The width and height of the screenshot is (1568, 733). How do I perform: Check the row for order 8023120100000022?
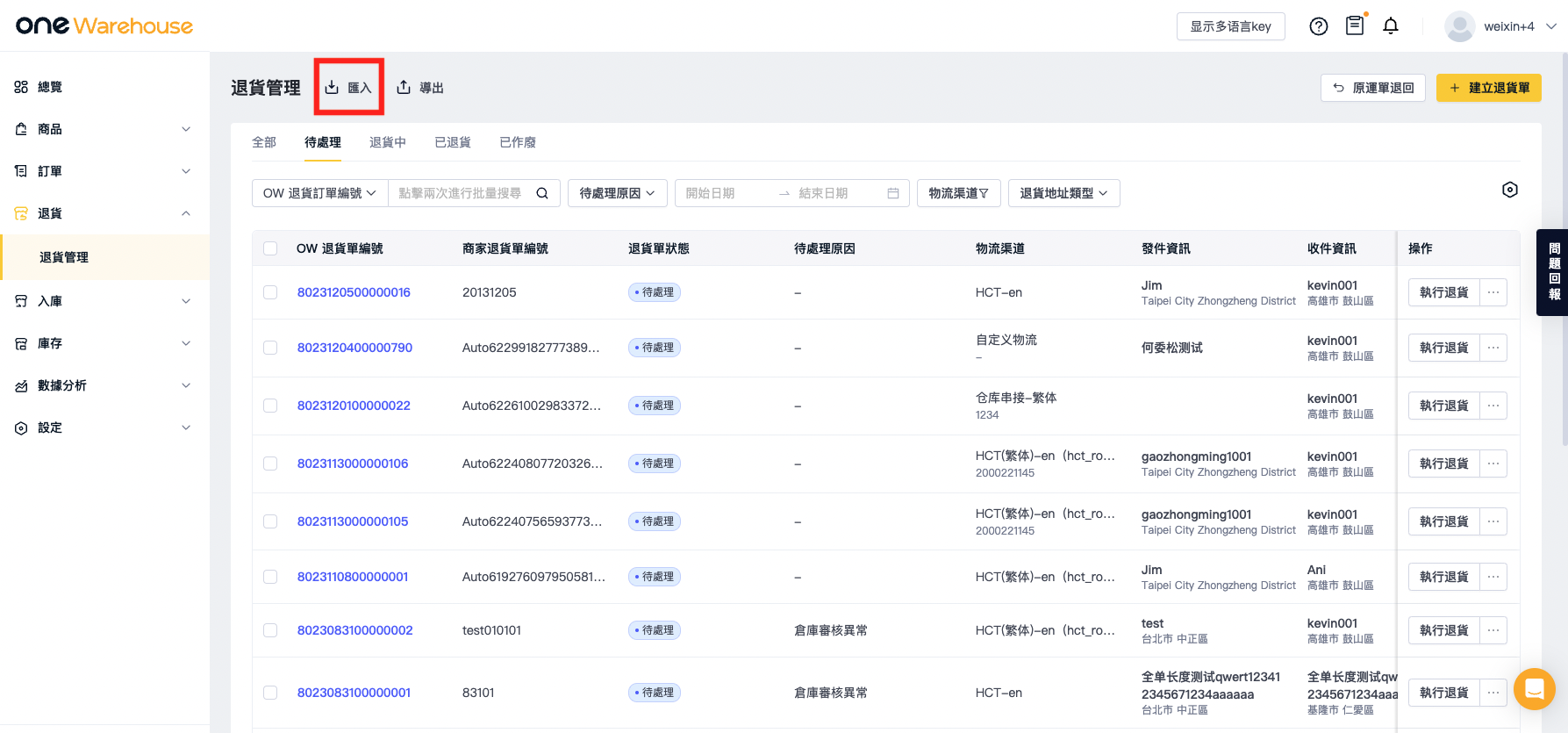270,406
